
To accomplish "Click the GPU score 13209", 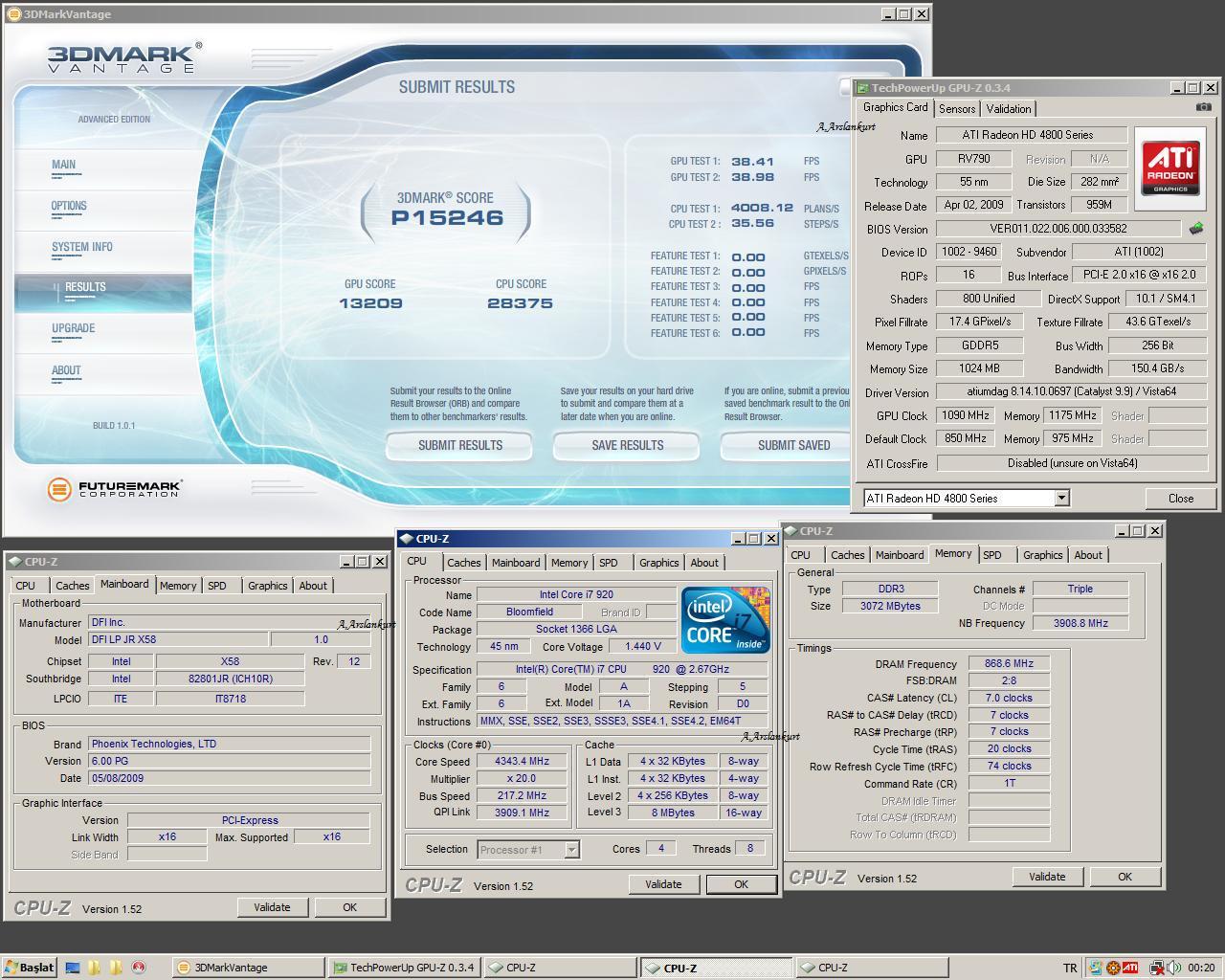I will (x=370, y=303).
